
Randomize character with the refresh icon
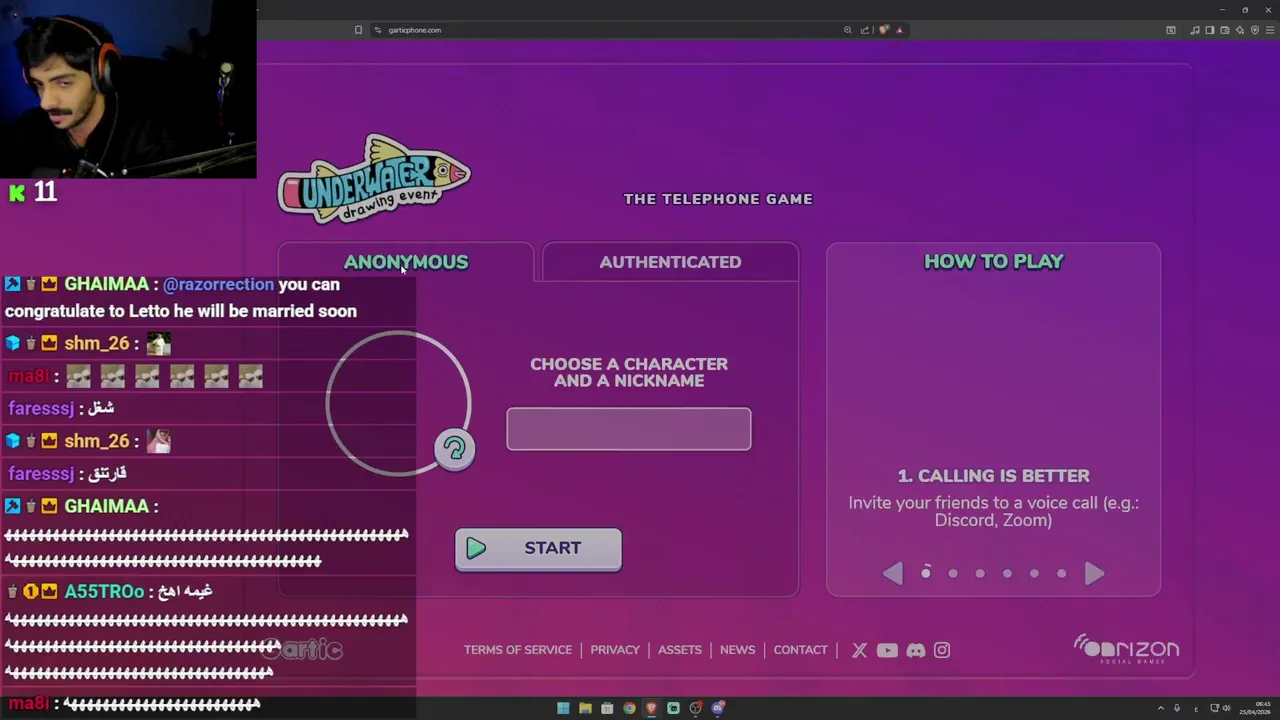point(455,449)
